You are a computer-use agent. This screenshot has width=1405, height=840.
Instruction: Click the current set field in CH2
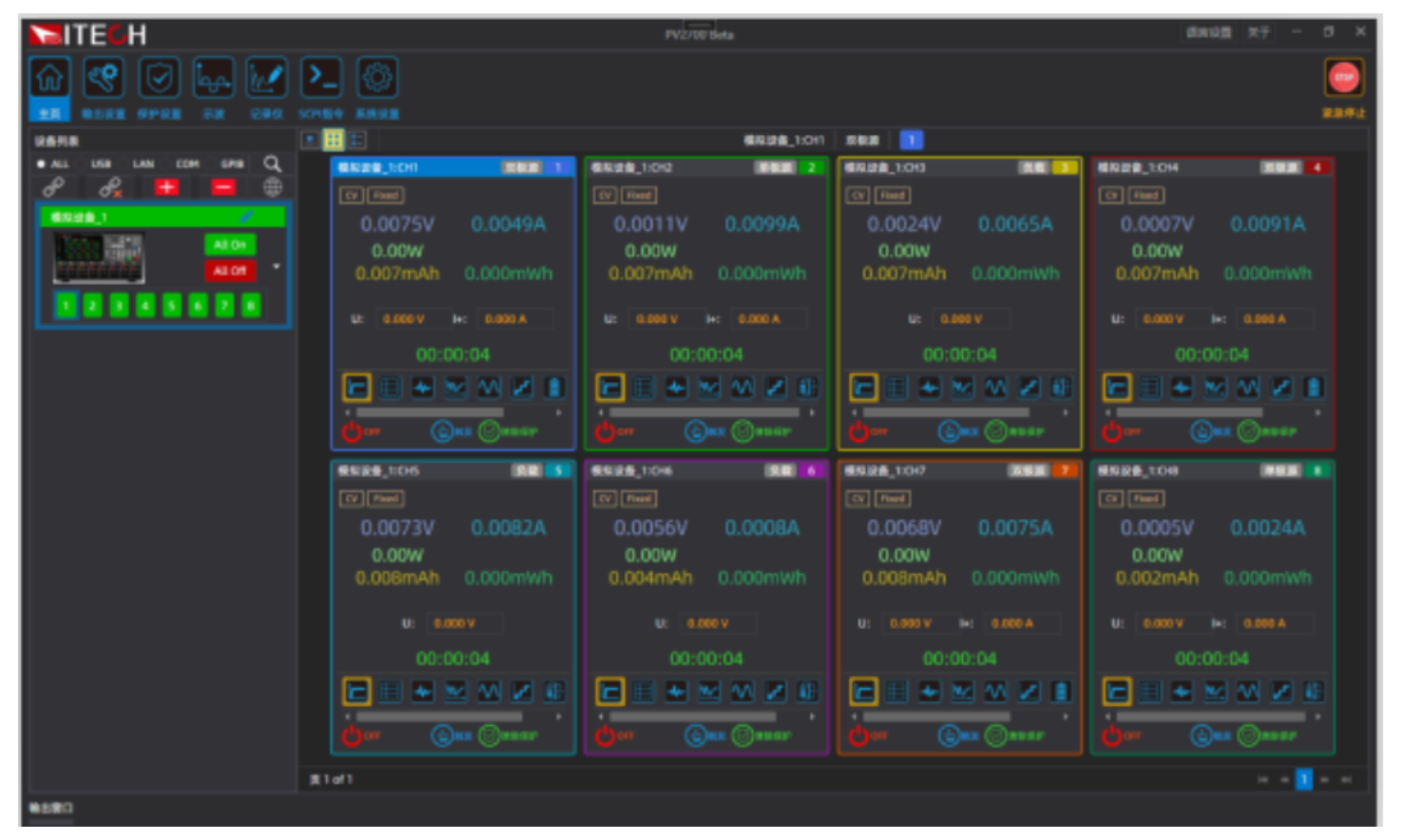[770, 319]
